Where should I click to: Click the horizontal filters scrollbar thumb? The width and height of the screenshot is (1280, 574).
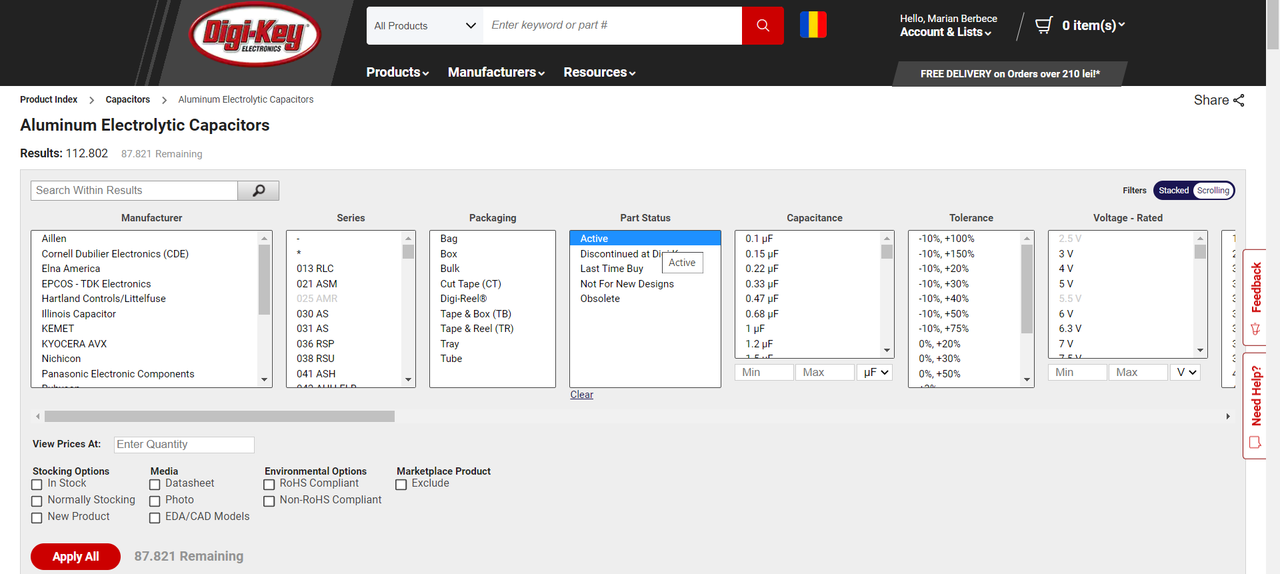[219, 416]
